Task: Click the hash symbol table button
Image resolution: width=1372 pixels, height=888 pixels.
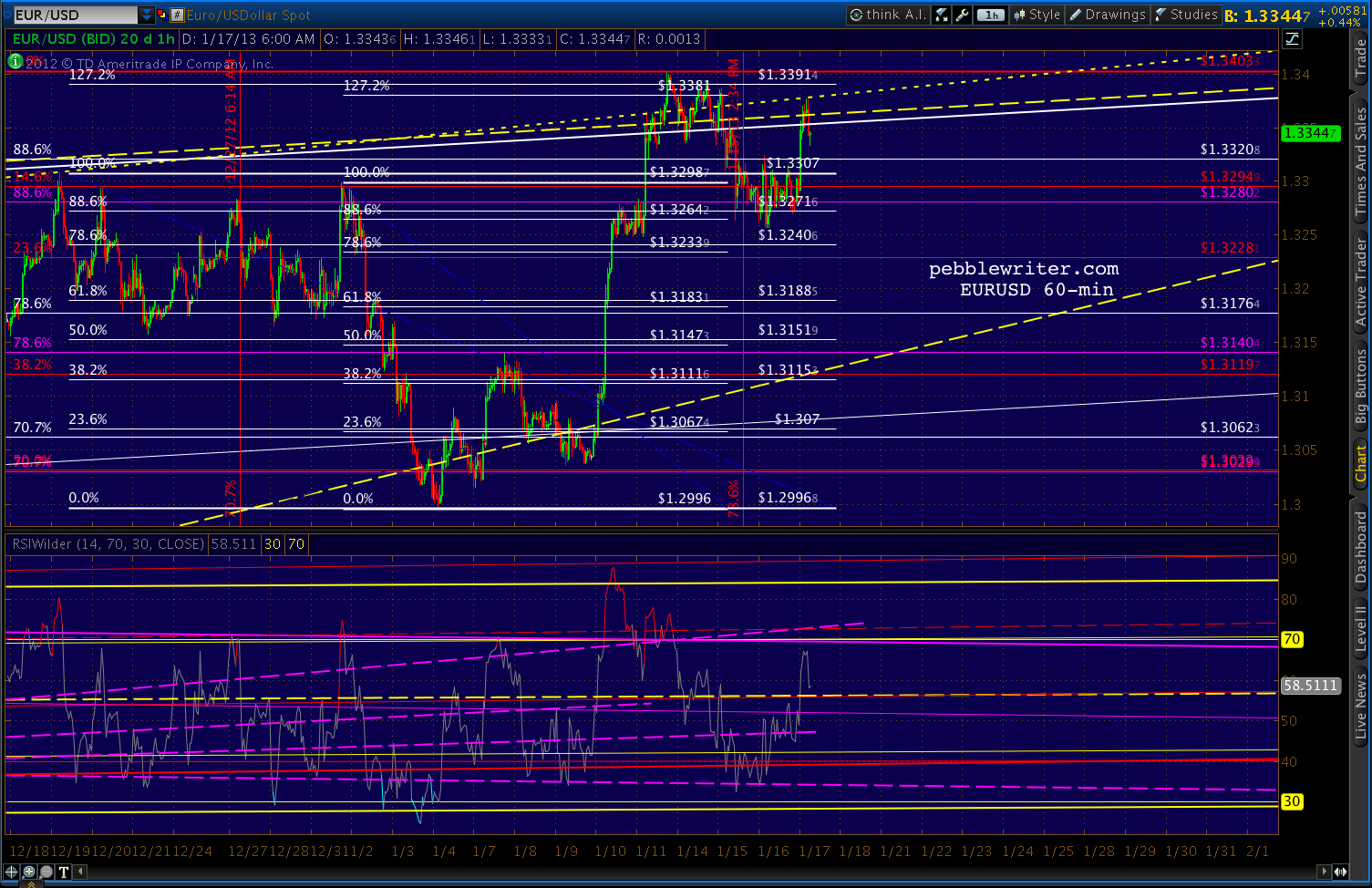Action: [178, 15]
